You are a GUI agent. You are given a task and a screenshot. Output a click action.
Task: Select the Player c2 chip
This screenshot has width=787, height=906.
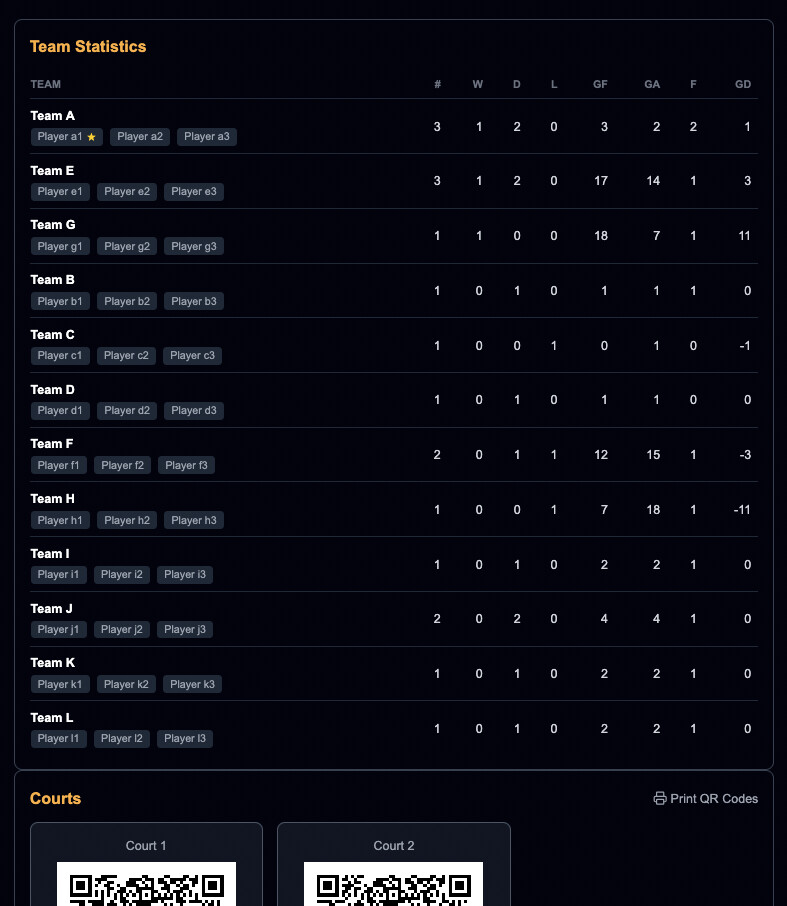point(127,356)
